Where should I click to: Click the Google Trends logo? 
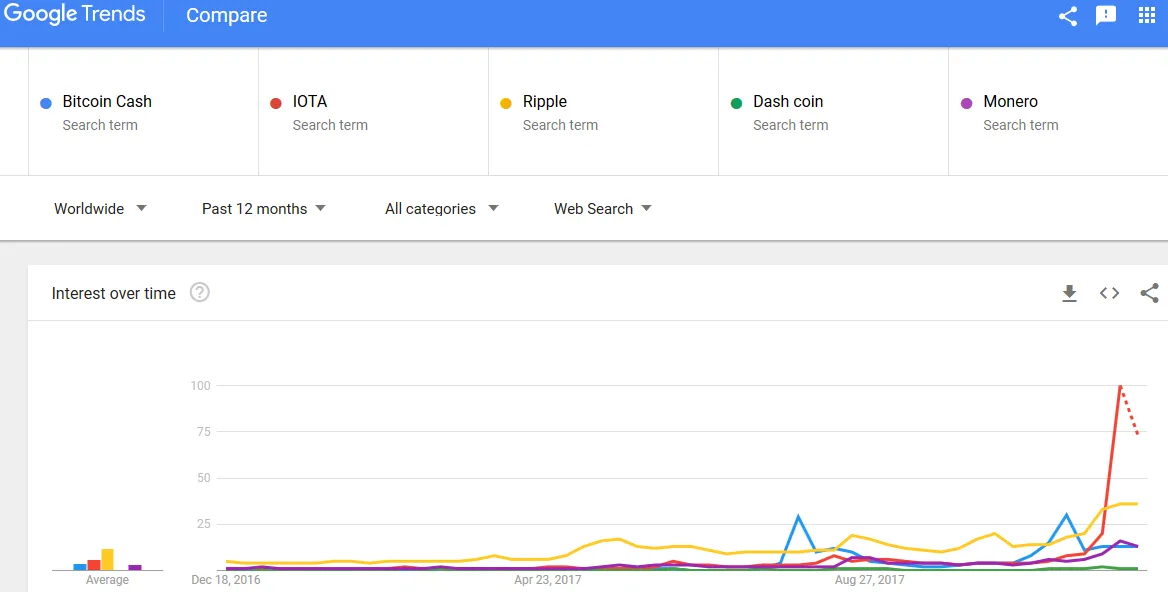[74, 15]
